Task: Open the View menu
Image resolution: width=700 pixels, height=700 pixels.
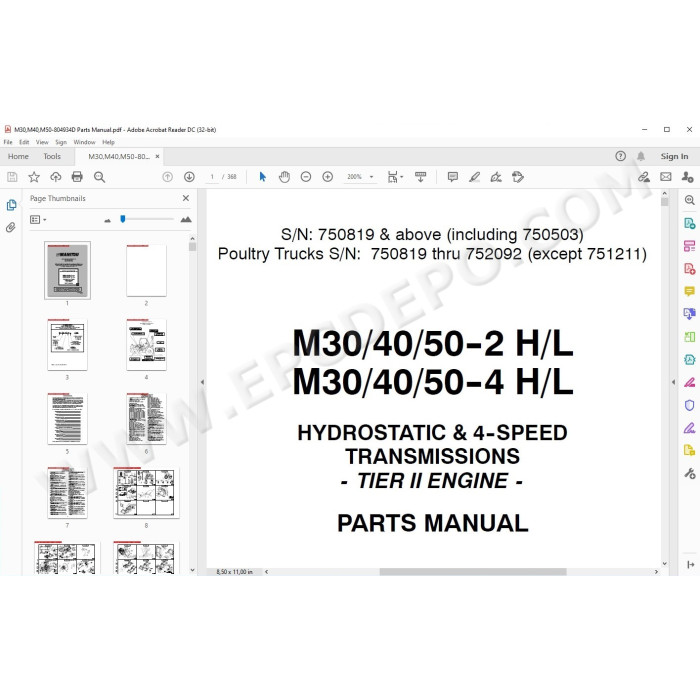Action: 42,142
